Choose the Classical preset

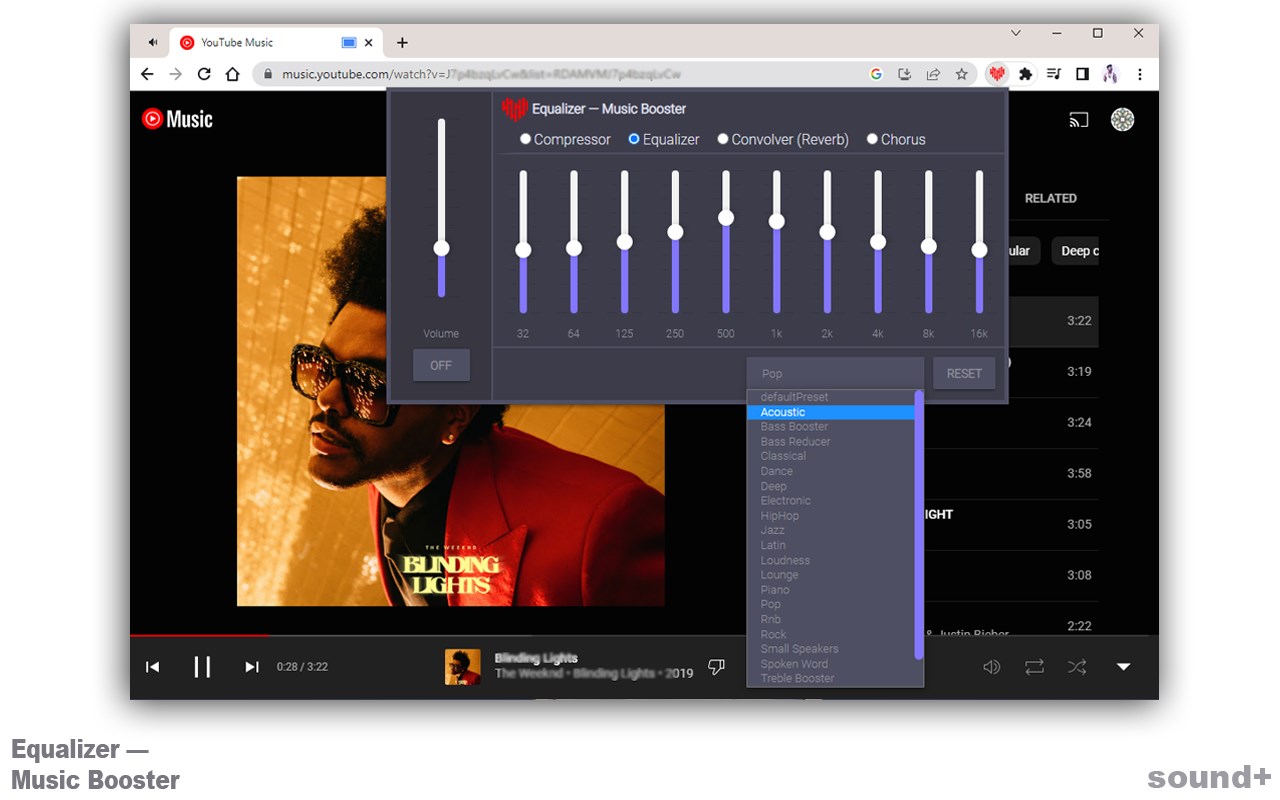(831, 456)
